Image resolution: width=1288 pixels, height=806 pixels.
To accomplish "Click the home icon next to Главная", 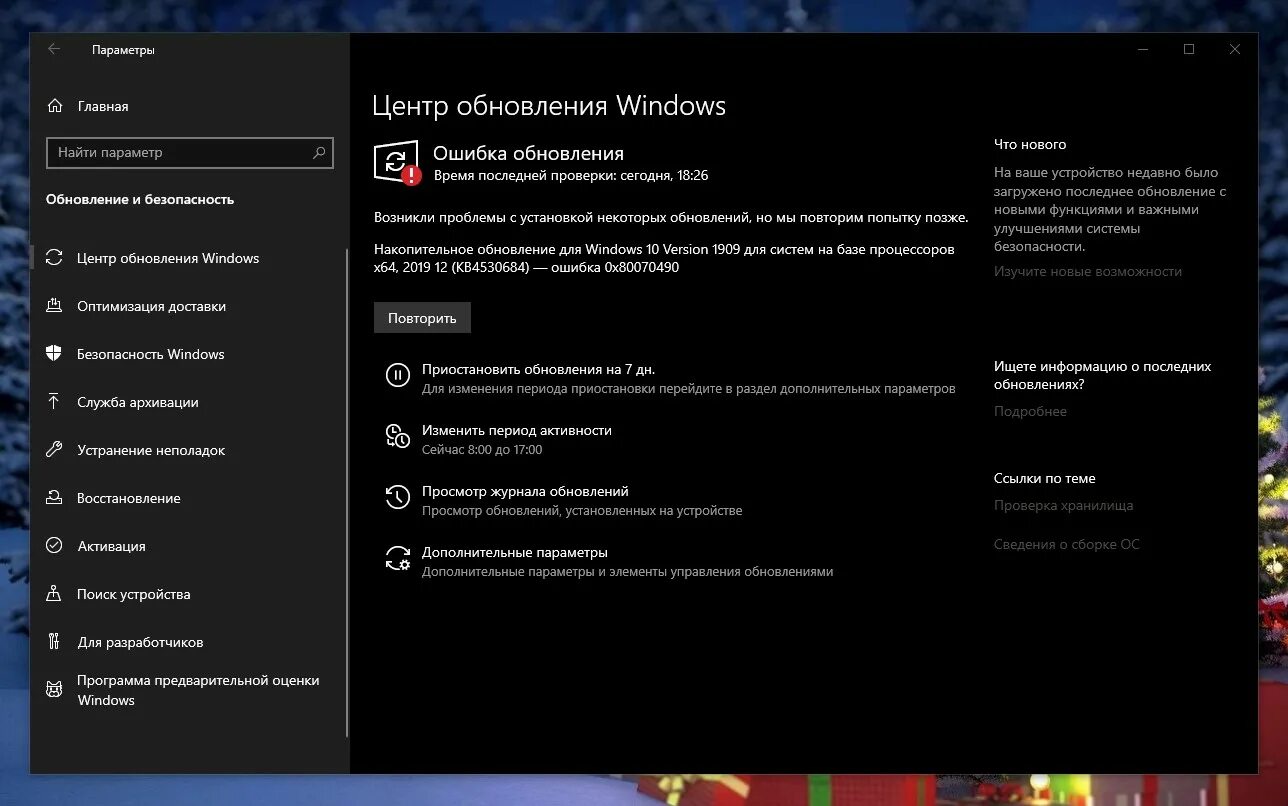I will 55,106.
